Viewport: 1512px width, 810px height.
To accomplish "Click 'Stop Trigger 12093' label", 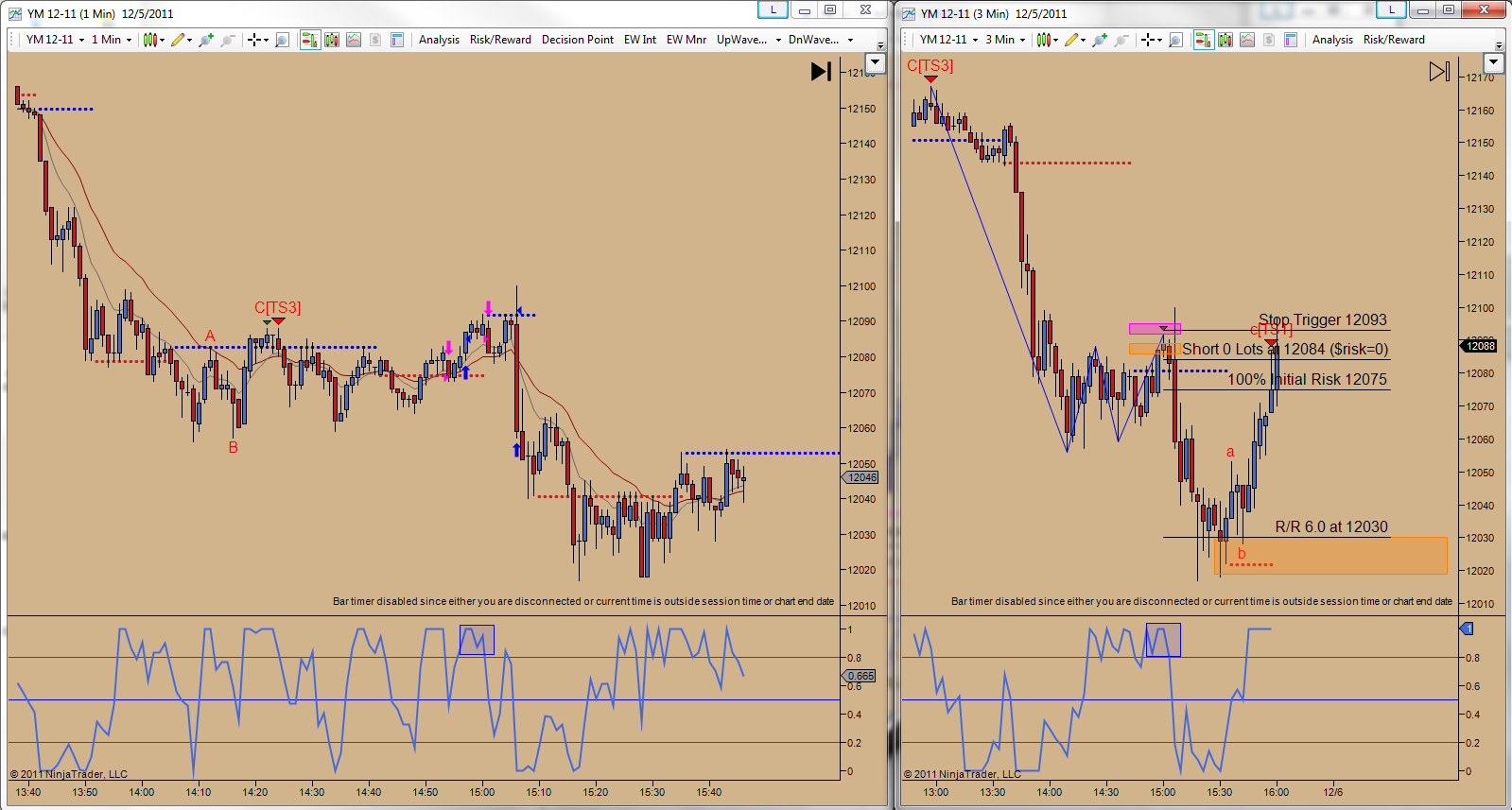I will (x=1323, y=319).
